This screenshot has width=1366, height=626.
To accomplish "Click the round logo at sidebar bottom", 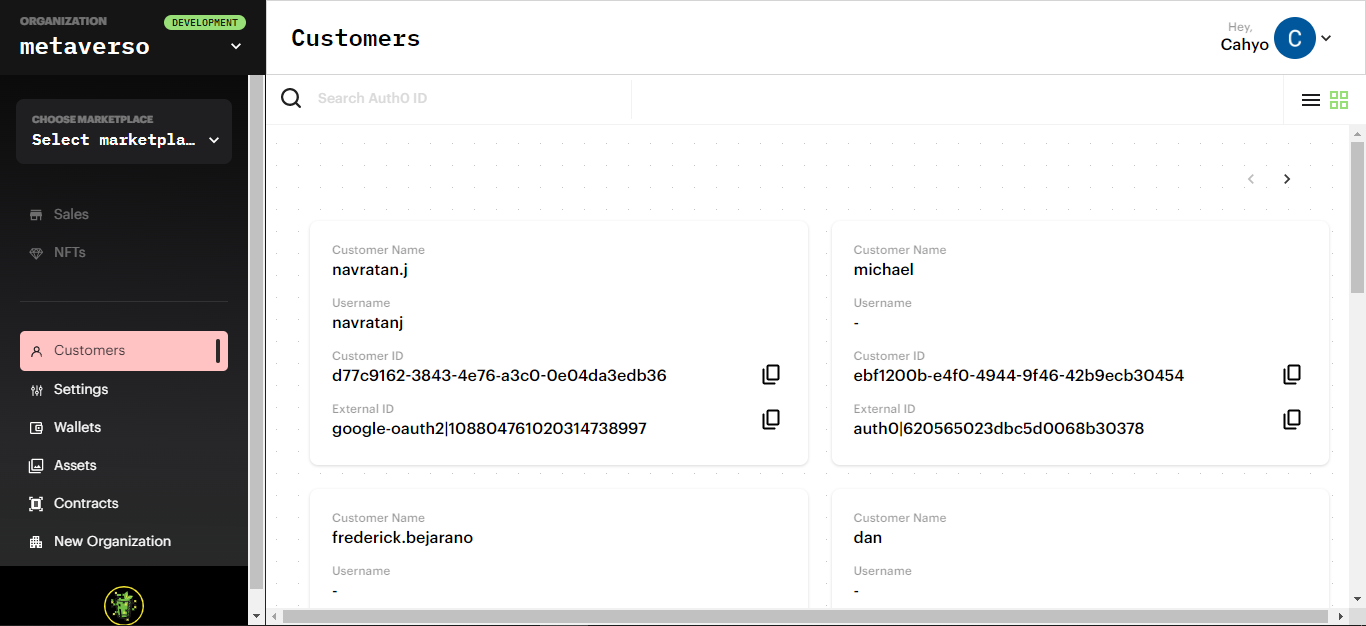I will 124,605.
